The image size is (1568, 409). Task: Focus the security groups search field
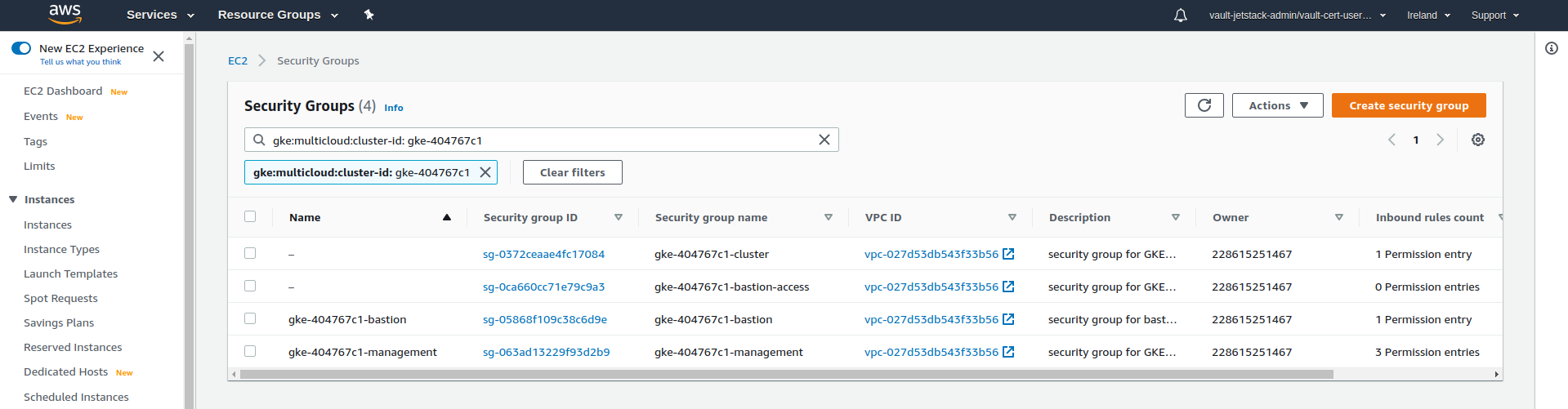click(x=542, y=140)
